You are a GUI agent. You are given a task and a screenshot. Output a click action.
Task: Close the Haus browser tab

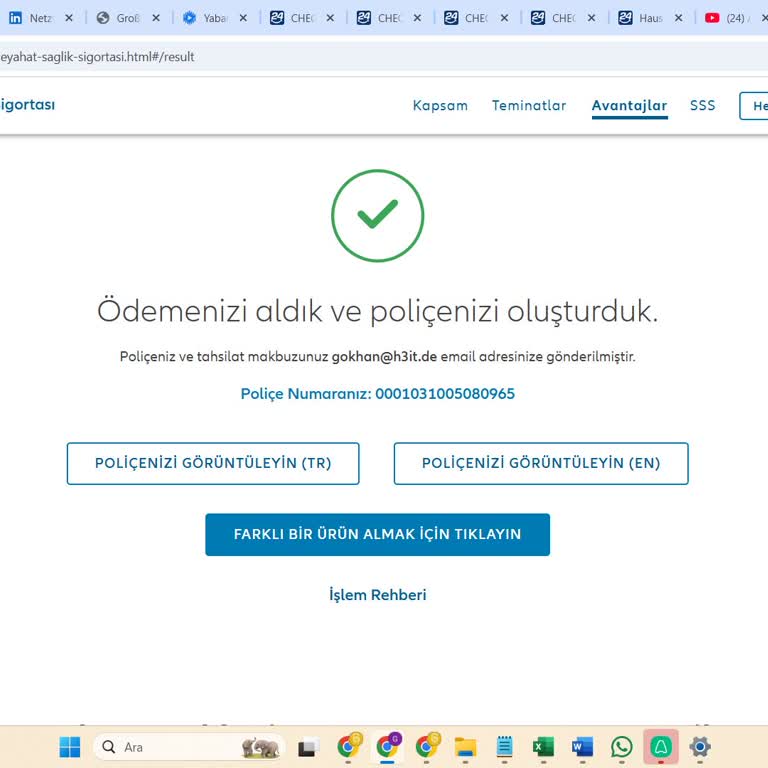[x=678, y=18]
